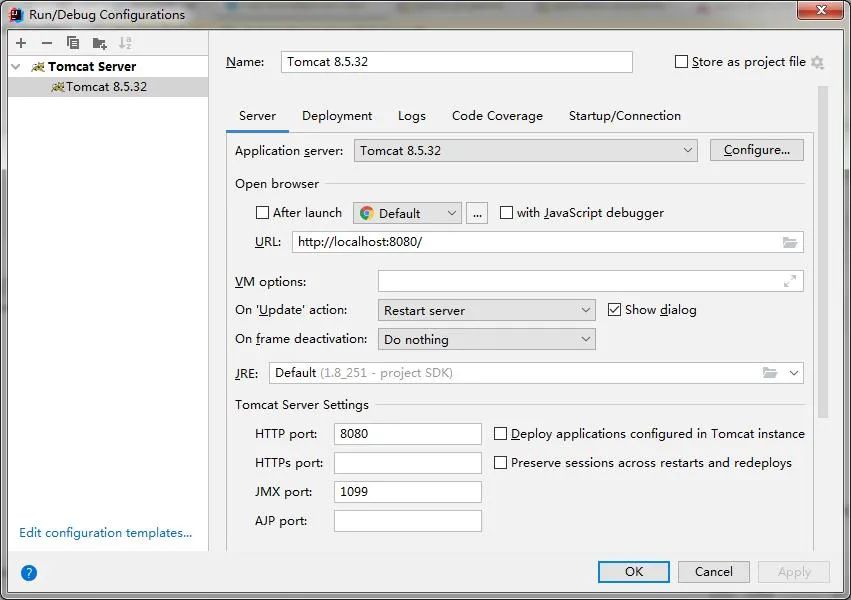
Task: Go to Startup/Connection tab
Action: tap(624, 116)
